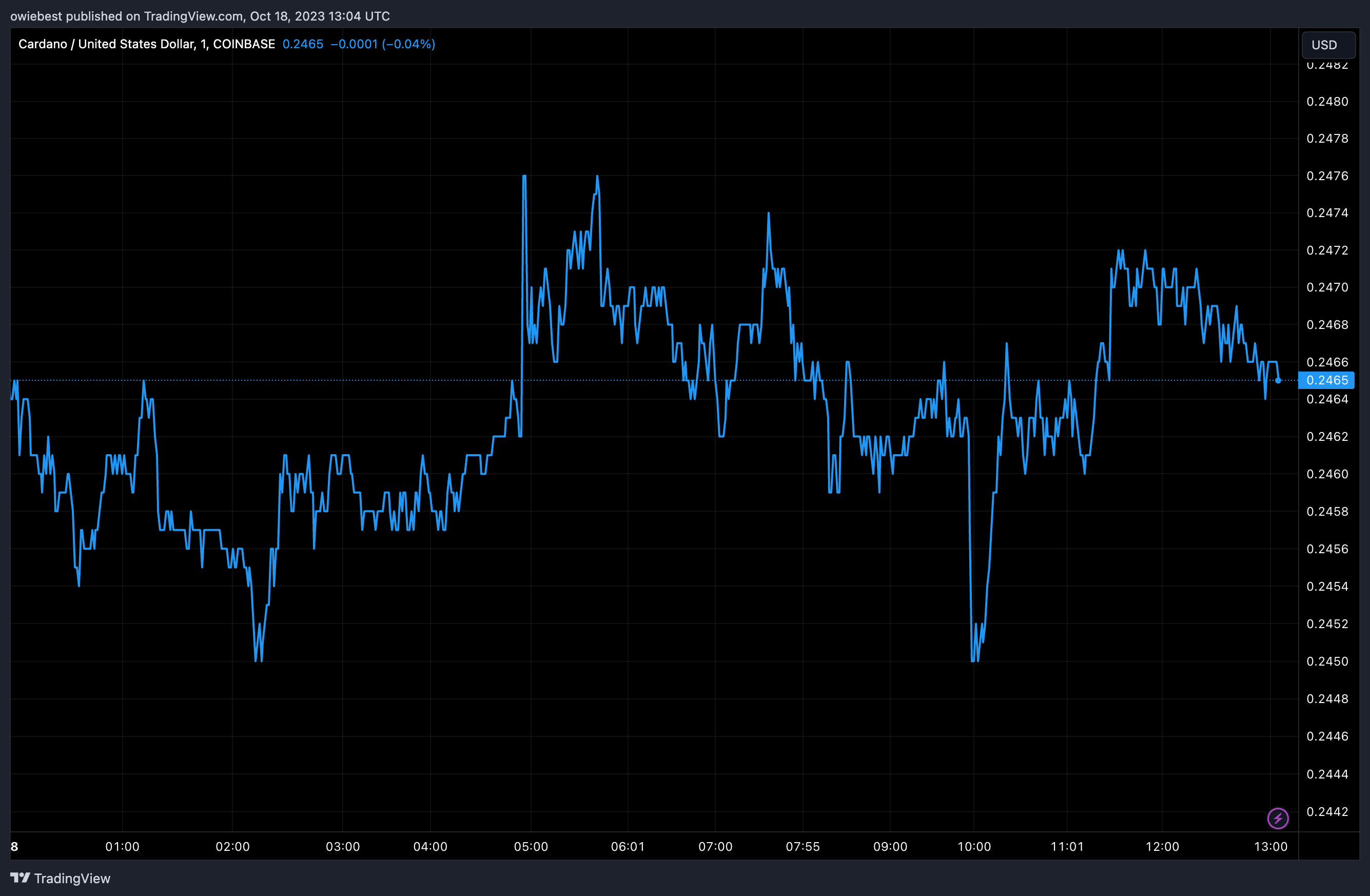Click the published on TradingView.com caption
Viewport: 1370px width, 896px height.
200,16
